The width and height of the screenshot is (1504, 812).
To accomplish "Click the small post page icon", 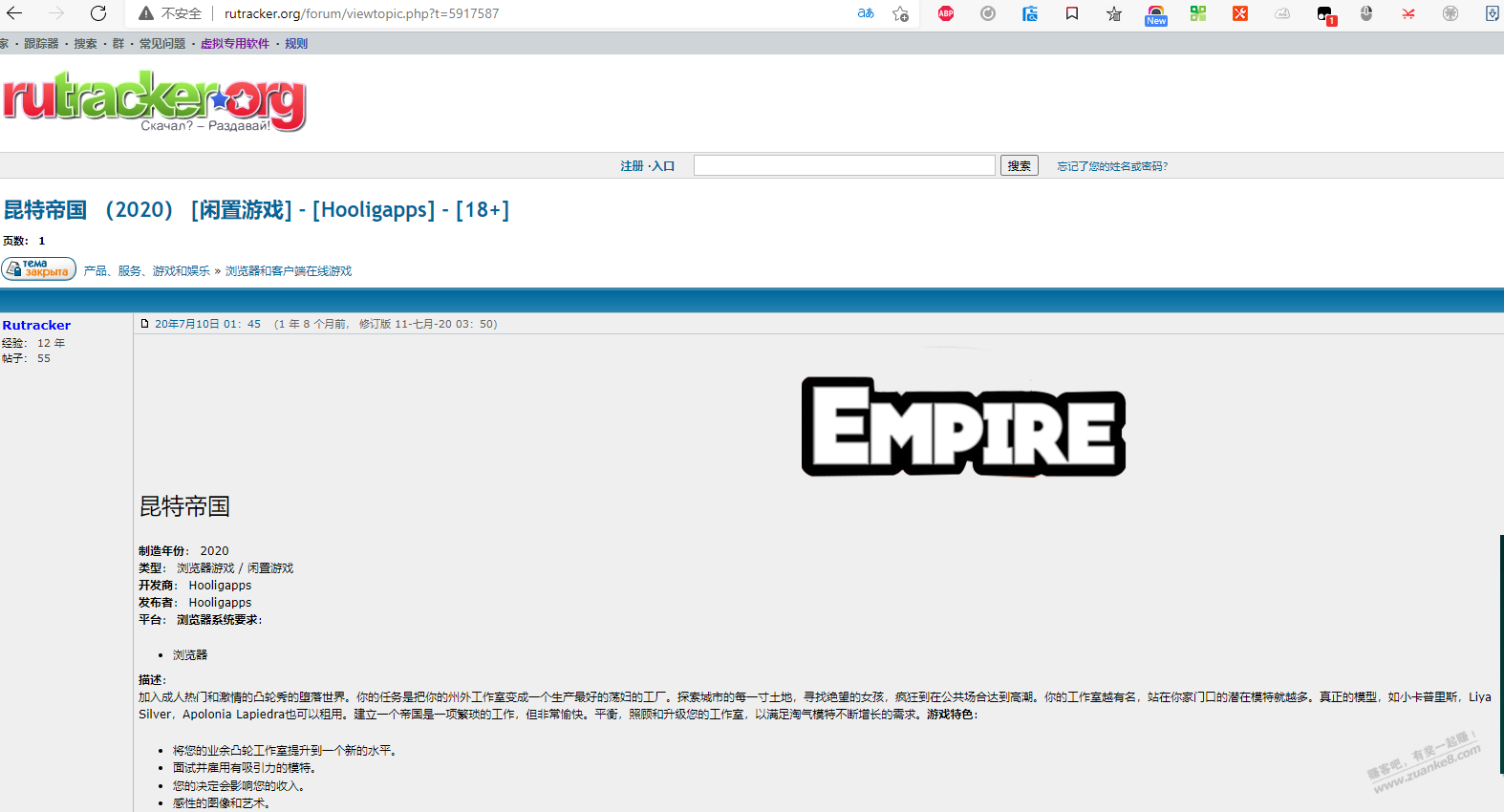I will click(145, 324).
